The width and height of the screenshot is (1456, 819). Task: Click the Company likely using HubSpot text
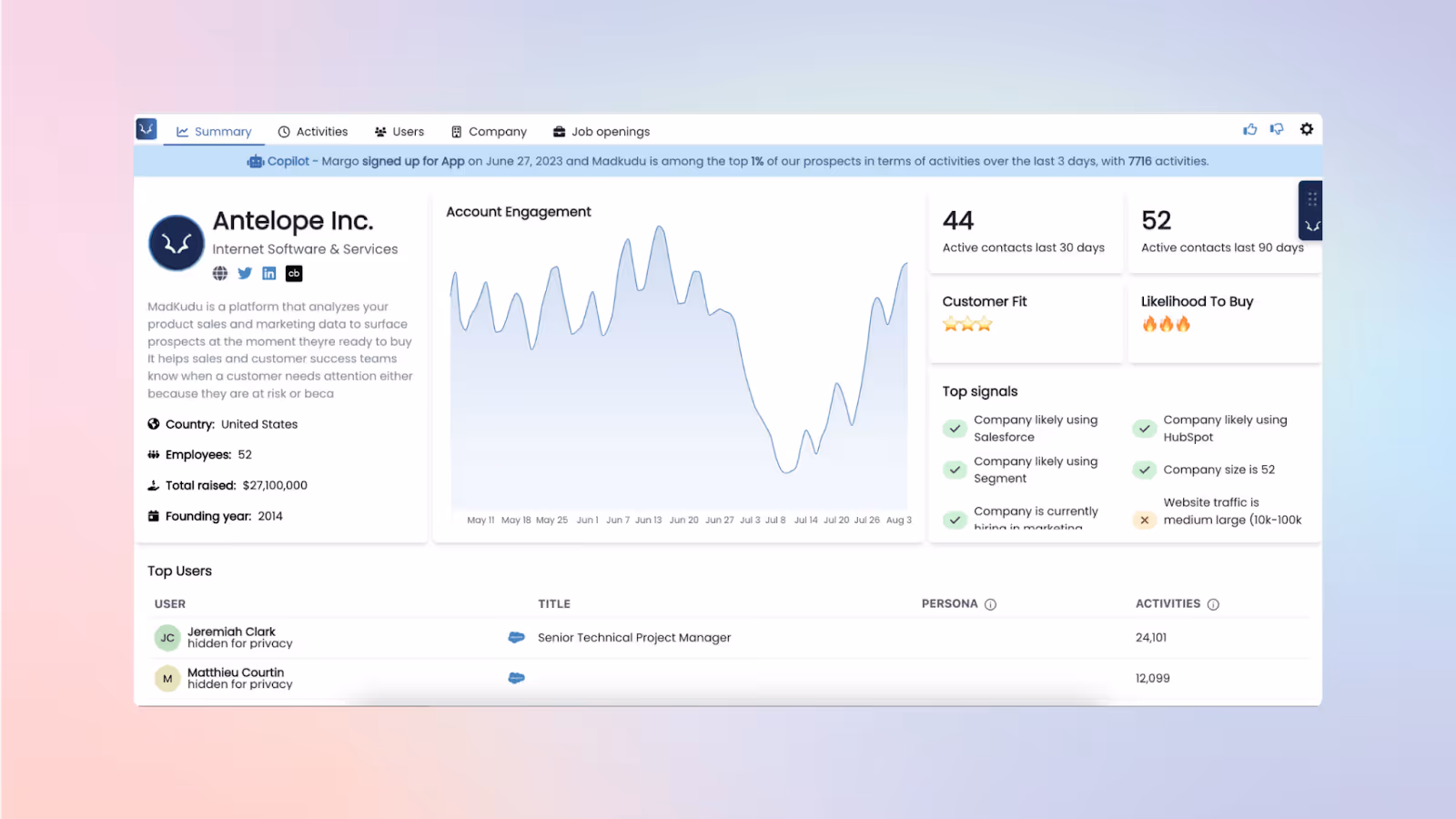[1225, 429]
